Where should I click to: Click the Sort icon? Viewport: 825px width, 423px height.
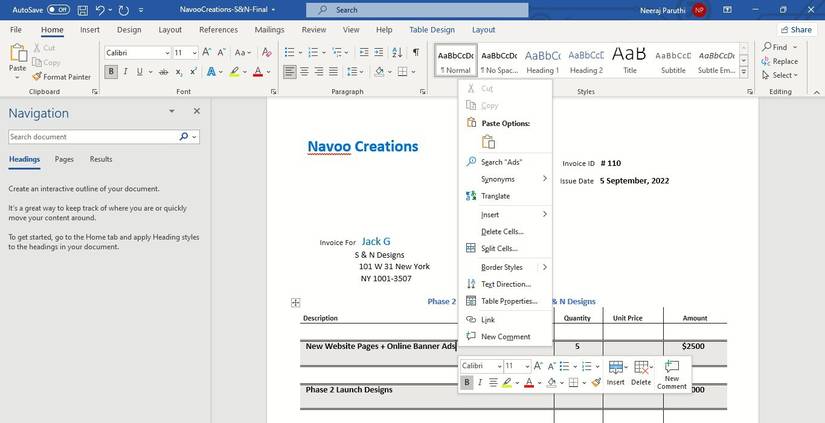point(397,52)
